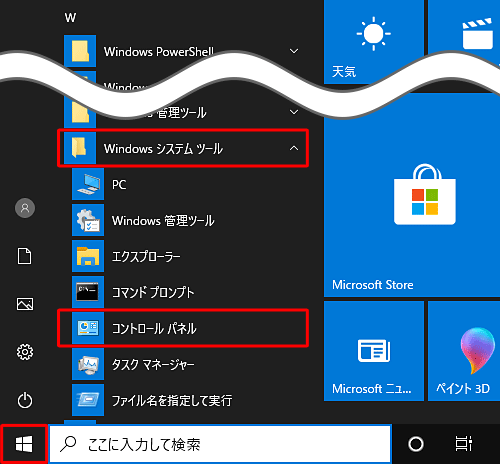Screen dimensions: 500x464
Task: Click the W letter group header
Action: (x=70, y=17)
